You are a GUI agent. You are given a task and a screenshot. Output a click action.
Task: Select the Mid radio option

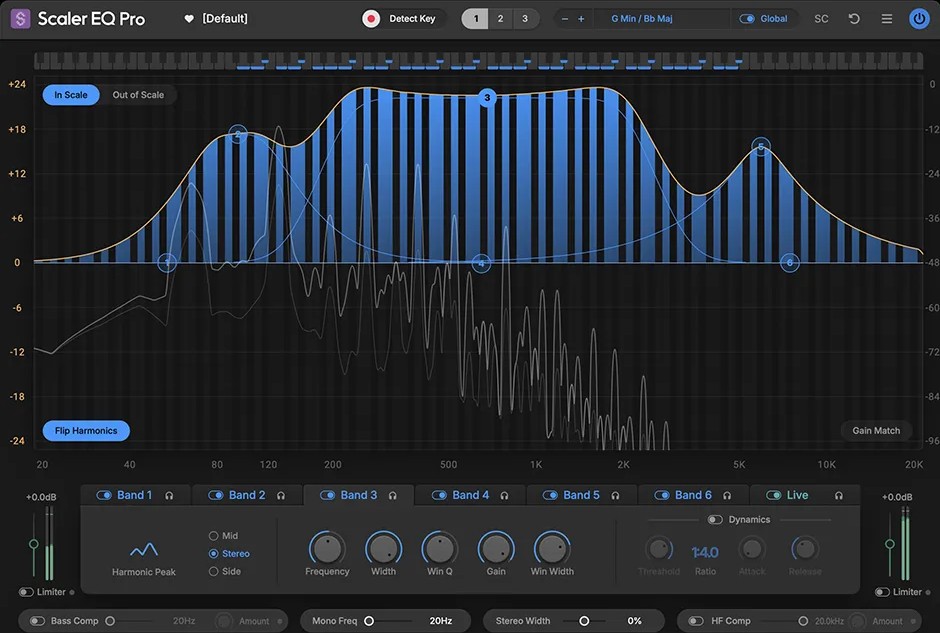click(213, 536)
